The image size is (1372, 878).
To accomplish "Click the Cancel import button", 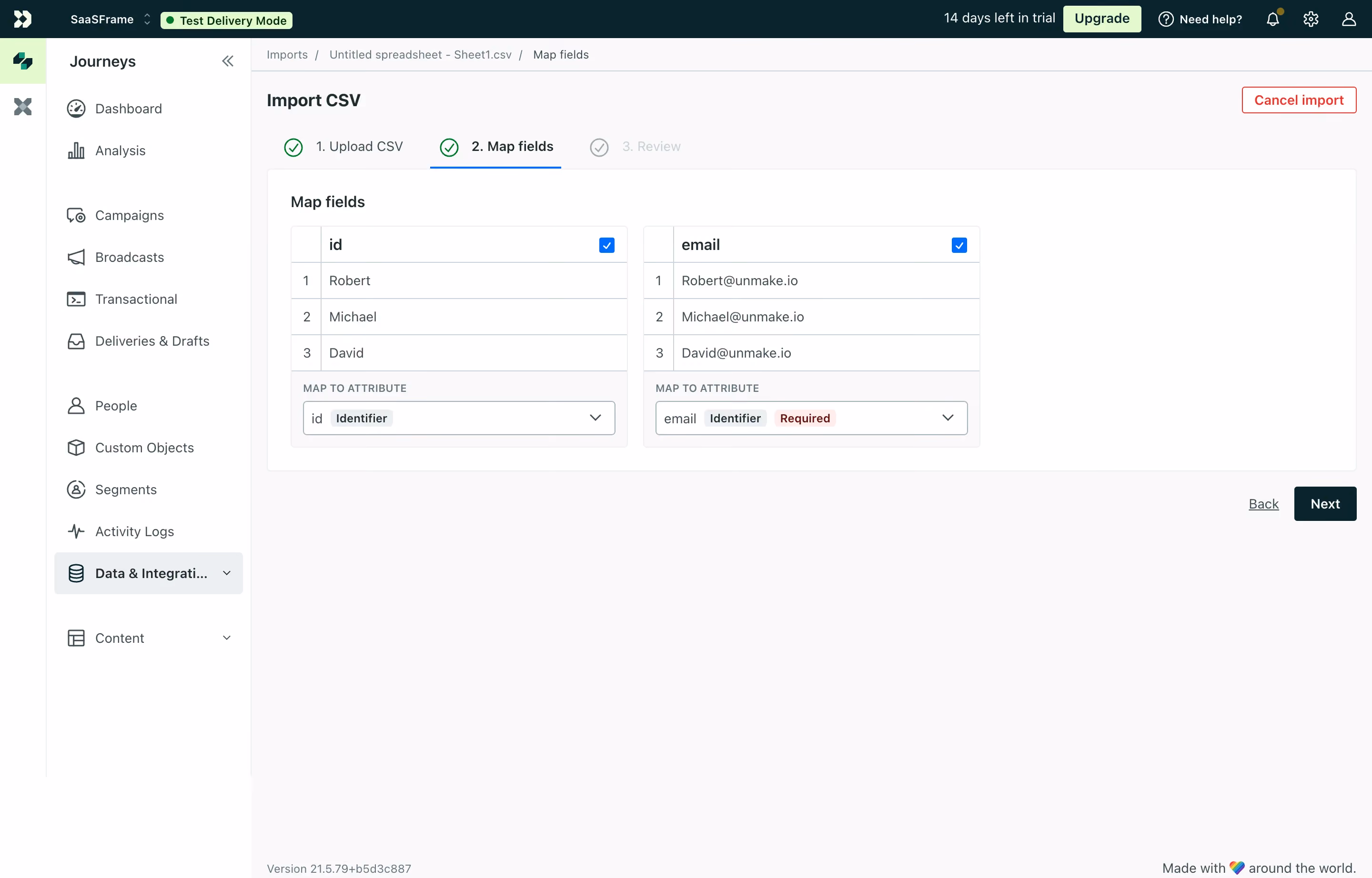I will coord(1299,100).
